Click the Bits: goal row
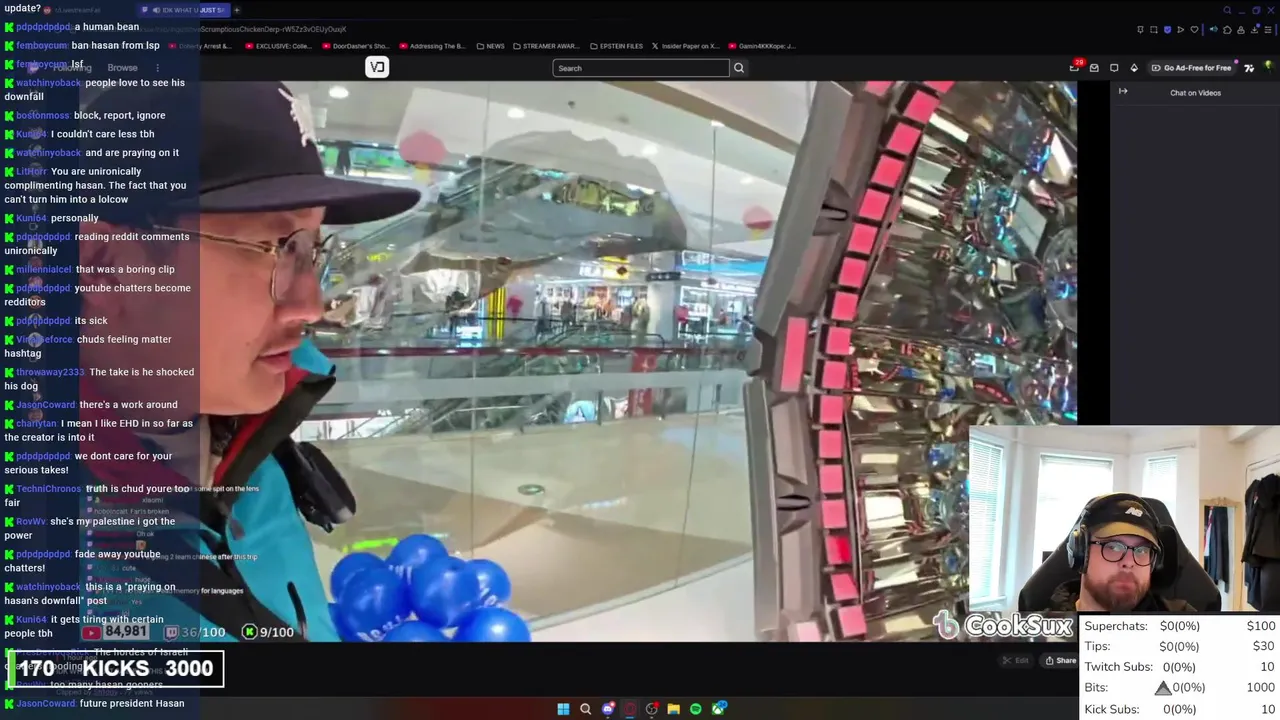1280x720 pixels. (1180, 688)
